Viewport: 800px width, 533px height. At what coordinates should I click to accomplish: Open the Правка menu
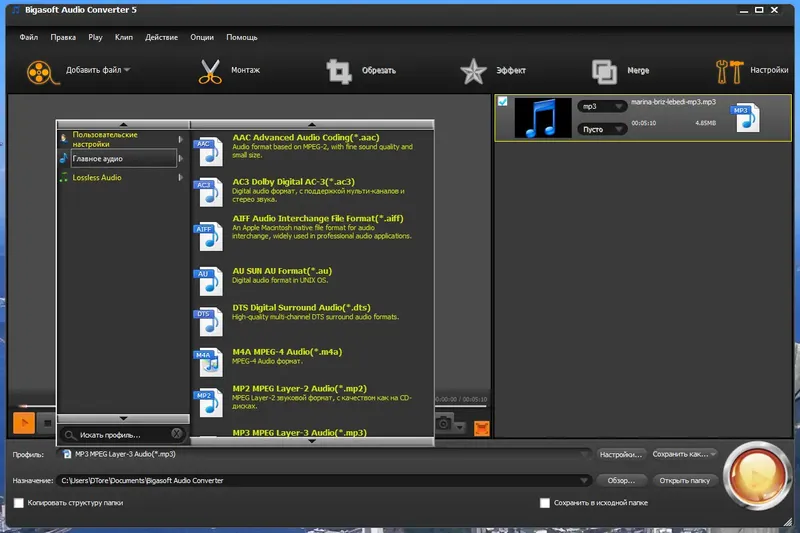[63, 37]
